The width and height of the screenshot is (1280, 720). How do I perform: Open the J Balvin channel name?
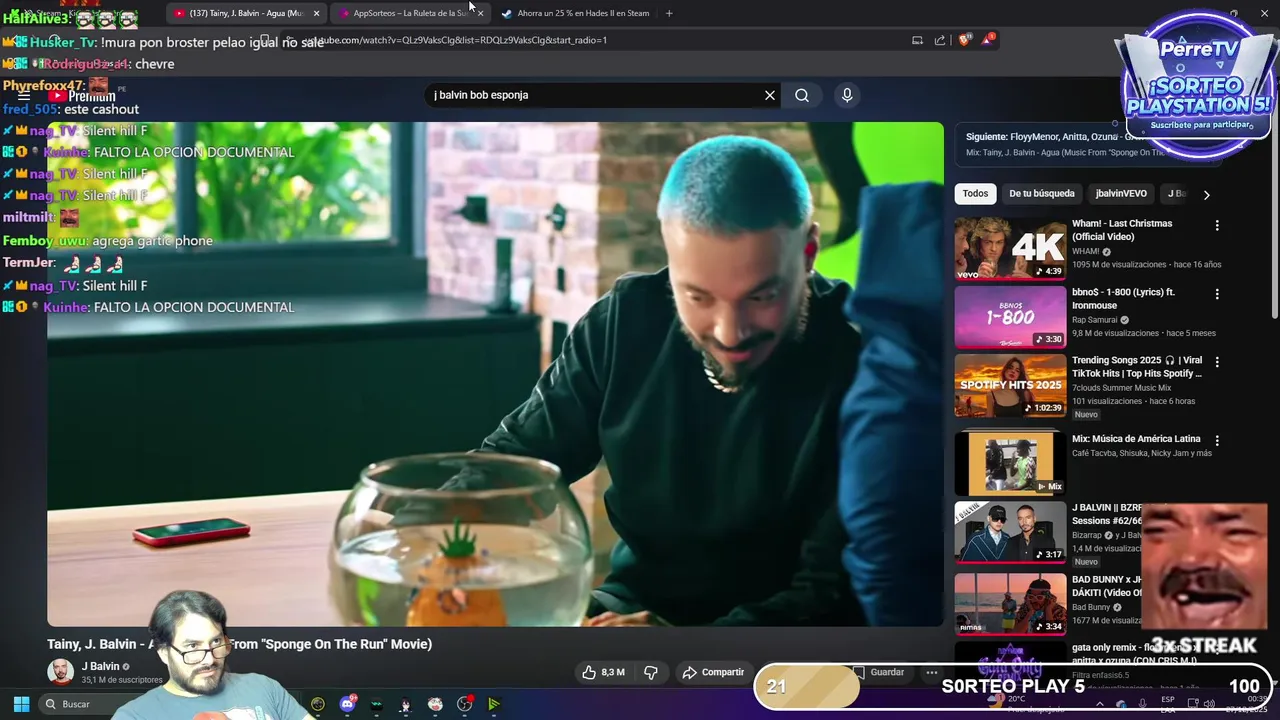click(100, 666)
